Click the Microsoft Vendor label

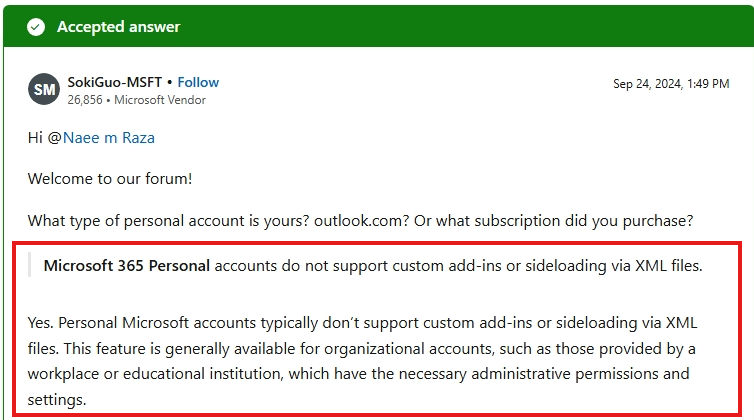click(x=160, y=100)
